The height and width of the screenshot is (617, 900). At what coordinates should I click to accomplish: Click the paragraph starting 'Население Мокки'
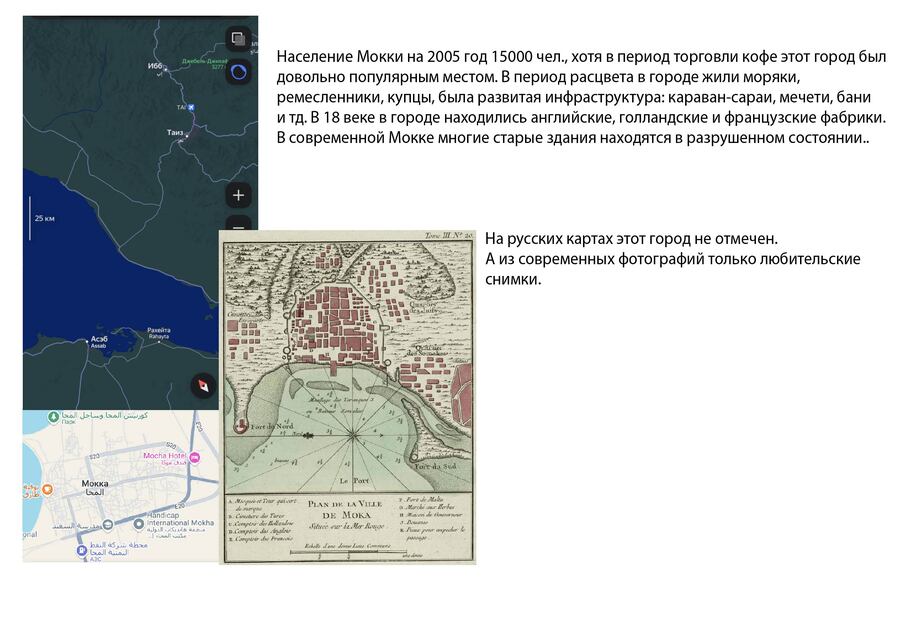coord(581,97)
